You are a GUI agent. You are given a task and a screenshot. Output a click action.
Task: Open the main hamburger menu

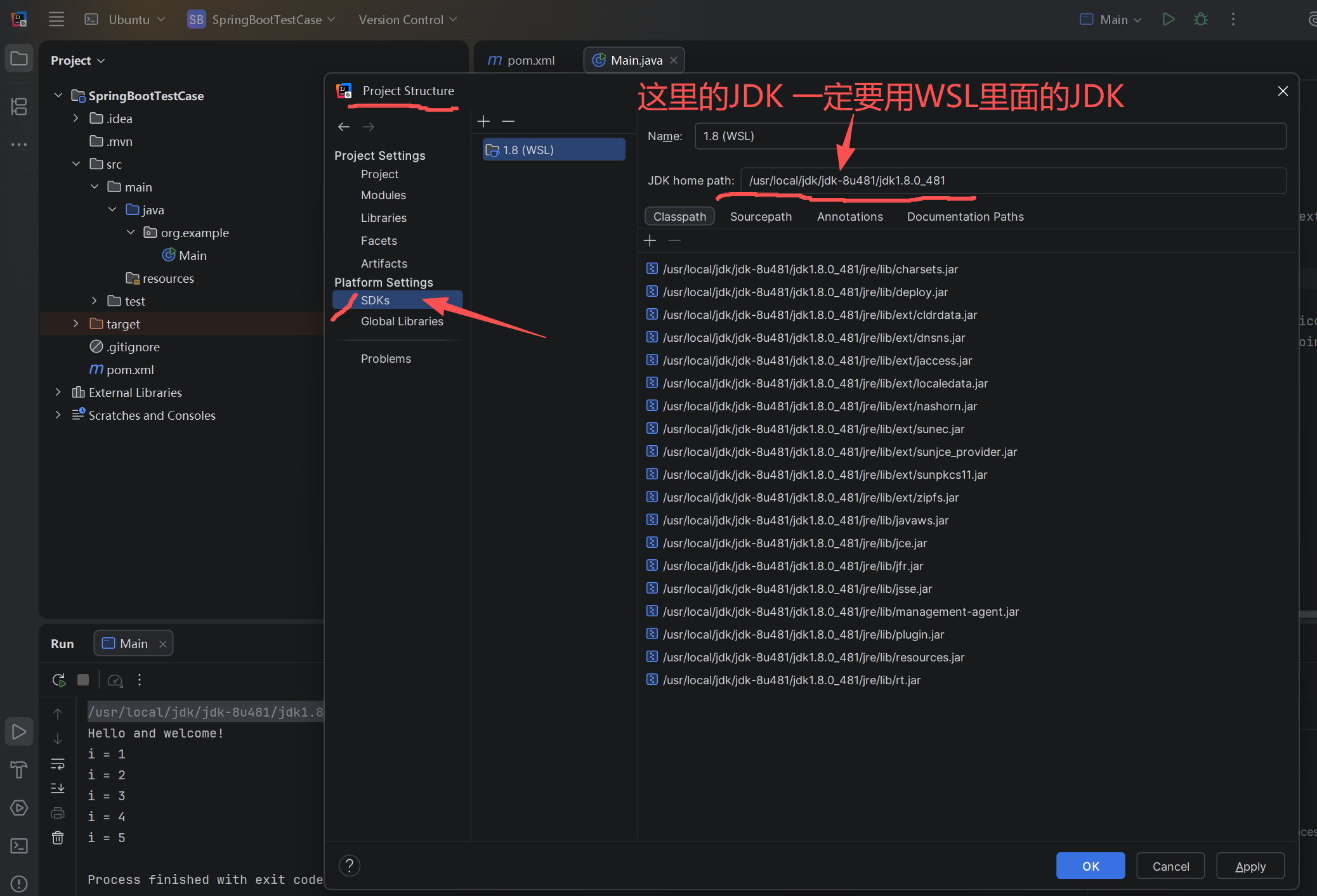56,19
